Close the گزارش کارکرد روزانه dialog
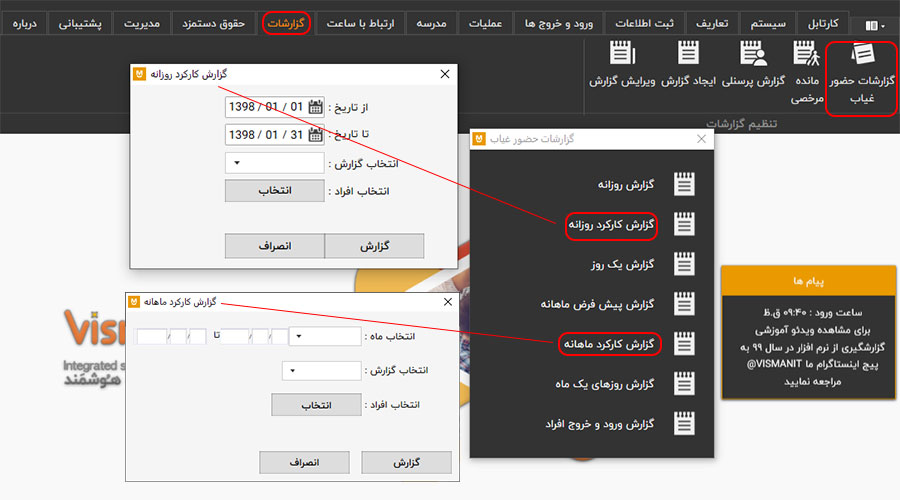 [445, 74]
